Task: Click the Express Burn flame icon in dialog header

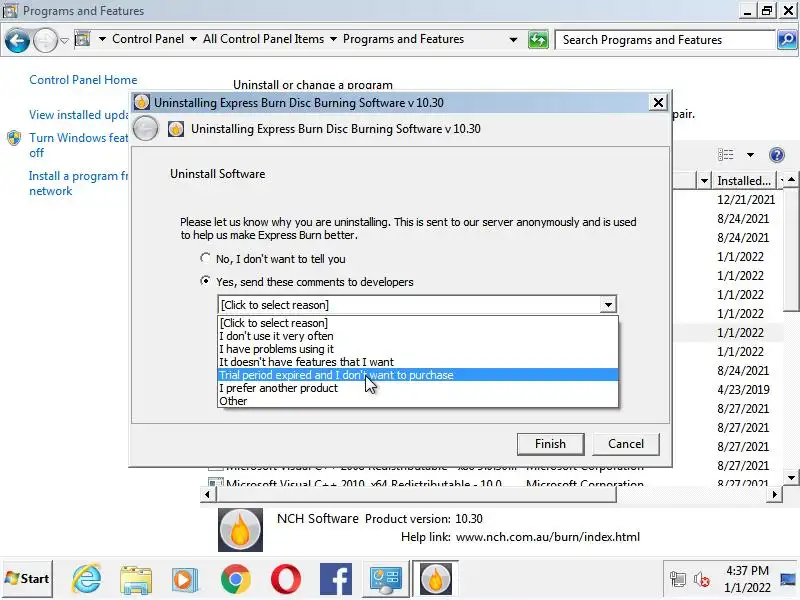Action: (x=176, y=129)
